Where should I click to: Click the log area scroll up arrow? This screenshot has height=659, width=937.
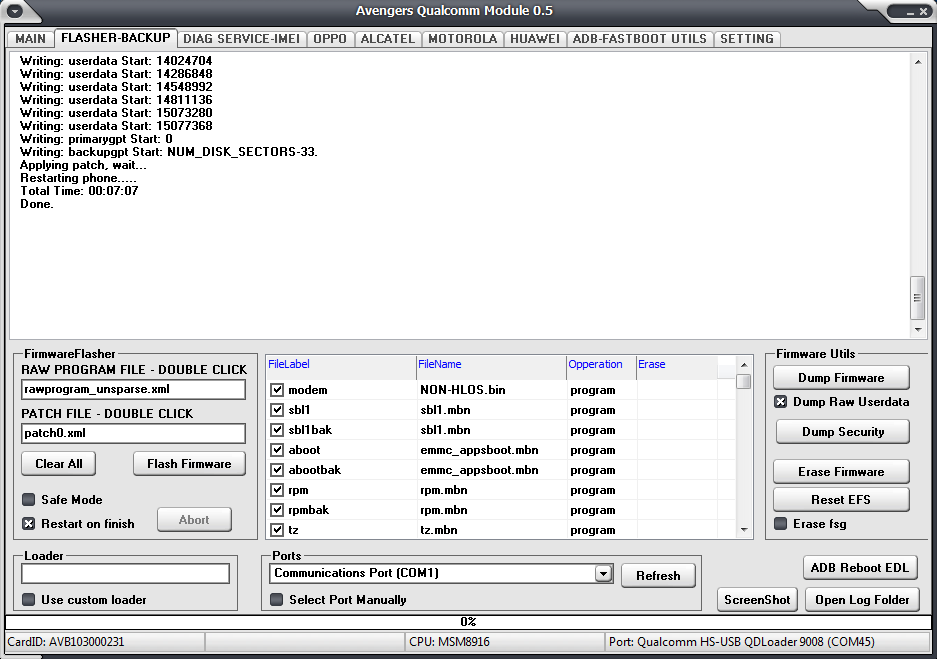(x=918, y=62)
